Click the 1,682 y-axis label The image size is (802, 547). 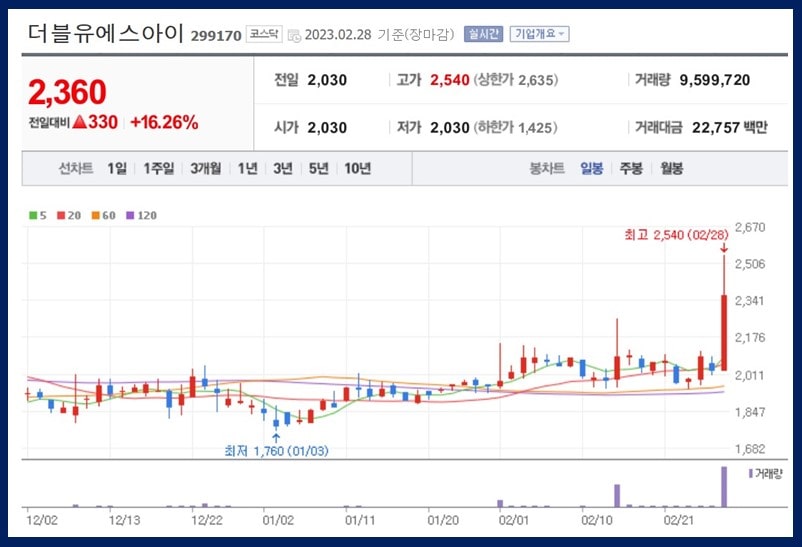(750, 449)
